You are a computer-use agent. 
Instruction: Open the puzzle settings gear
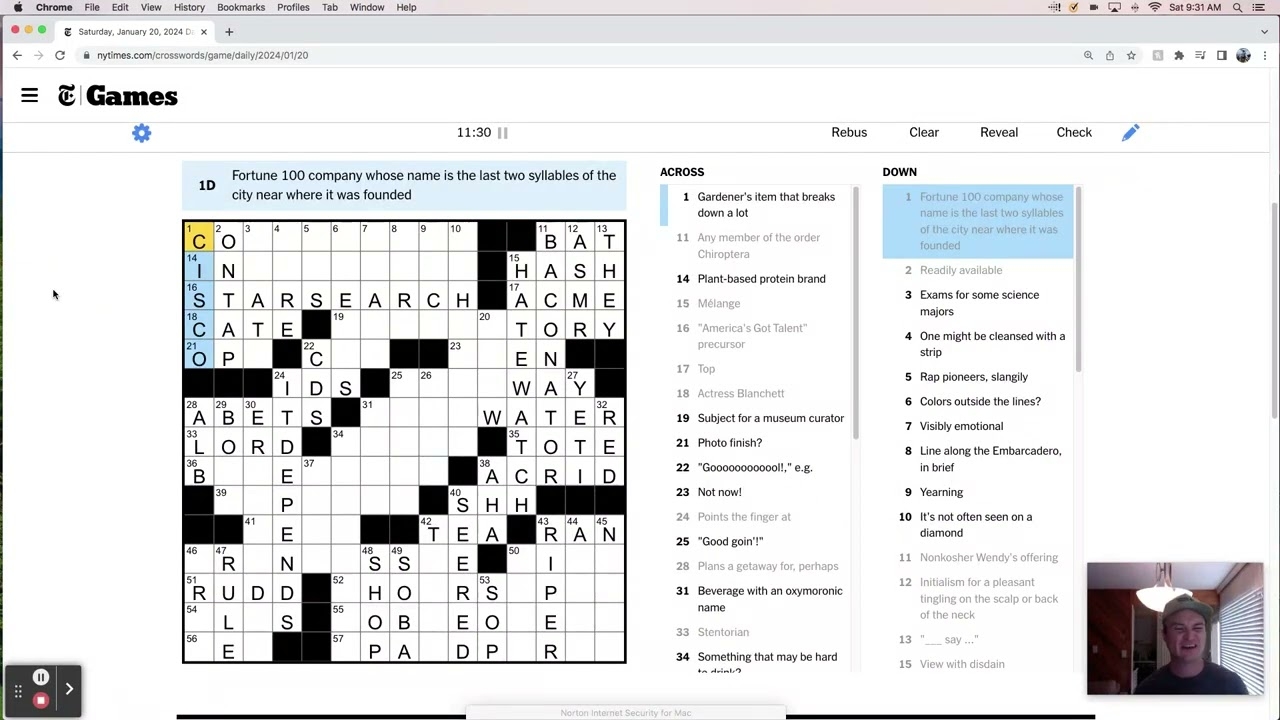coord(141,133)
